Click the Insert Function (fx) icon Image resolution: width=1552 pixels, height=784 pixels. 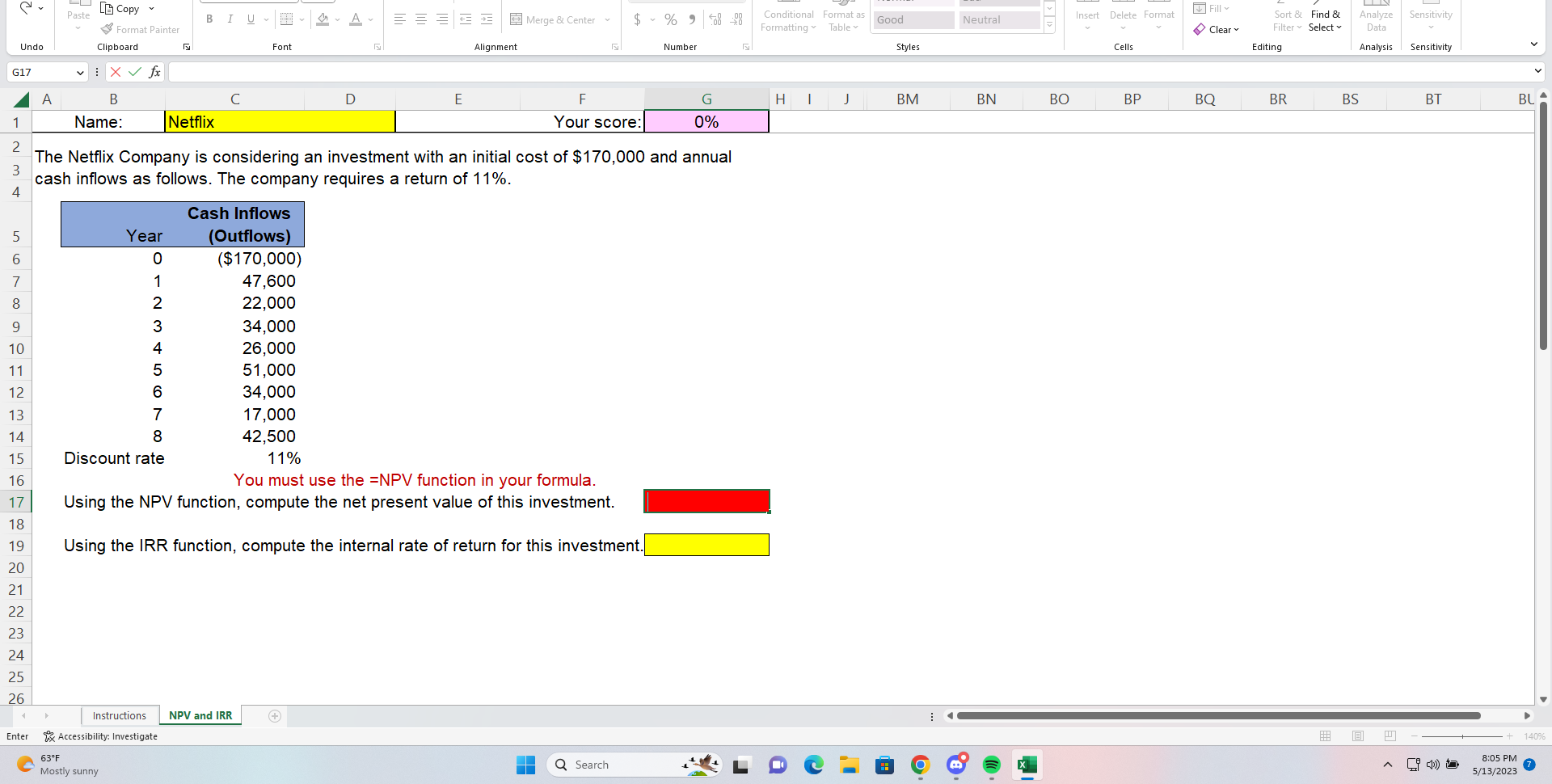point(155,72)
